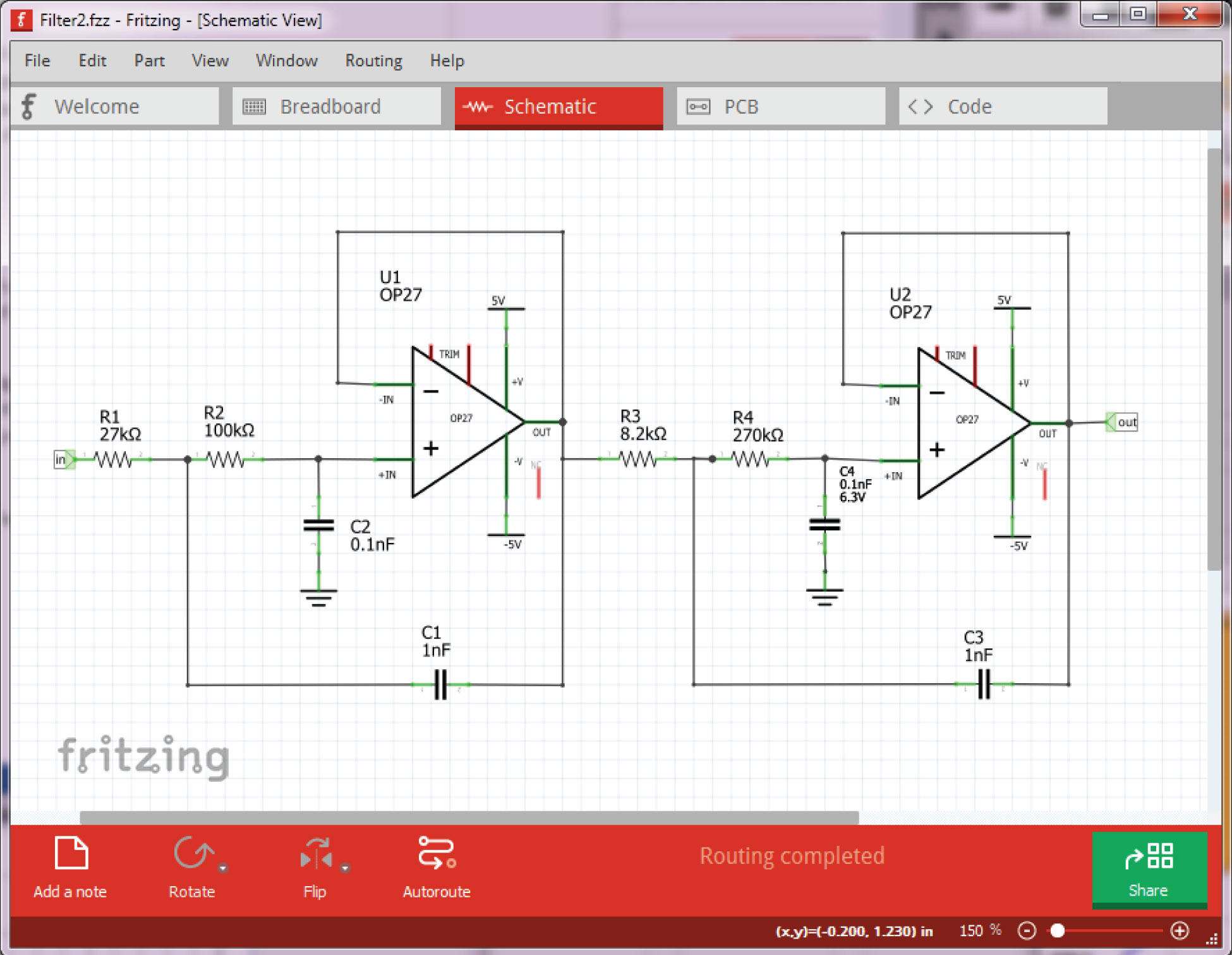Select capacitor C1 in the schematic
This screenshot has width=1232, height=955.
click(x=440, y=684)
